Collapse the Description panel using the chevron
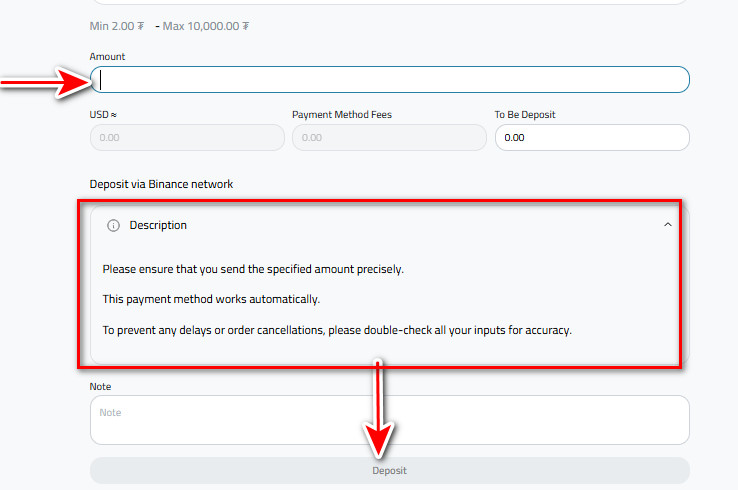 tap(668, 226)
